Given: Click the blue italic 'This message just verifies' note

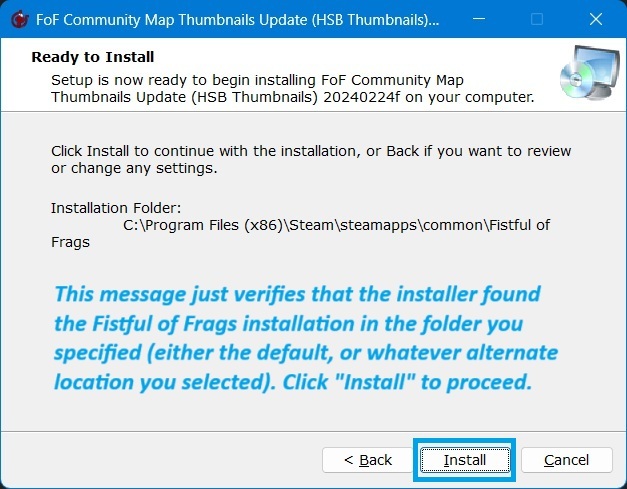Looking at the screenshot, I should (x=306, y=338).
